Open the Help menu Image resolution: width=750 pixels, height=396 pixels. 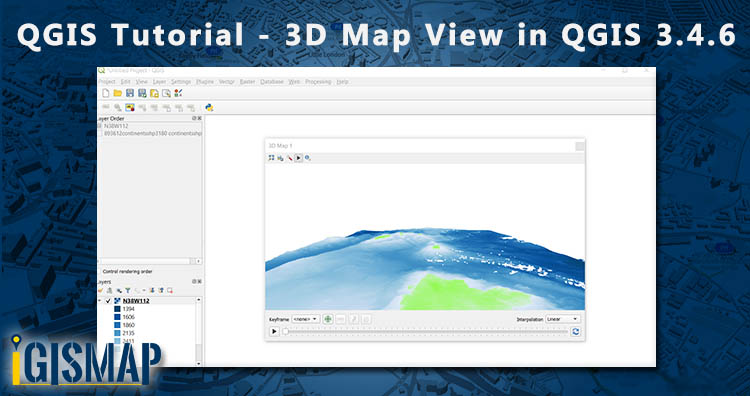(x=342, y=82)
